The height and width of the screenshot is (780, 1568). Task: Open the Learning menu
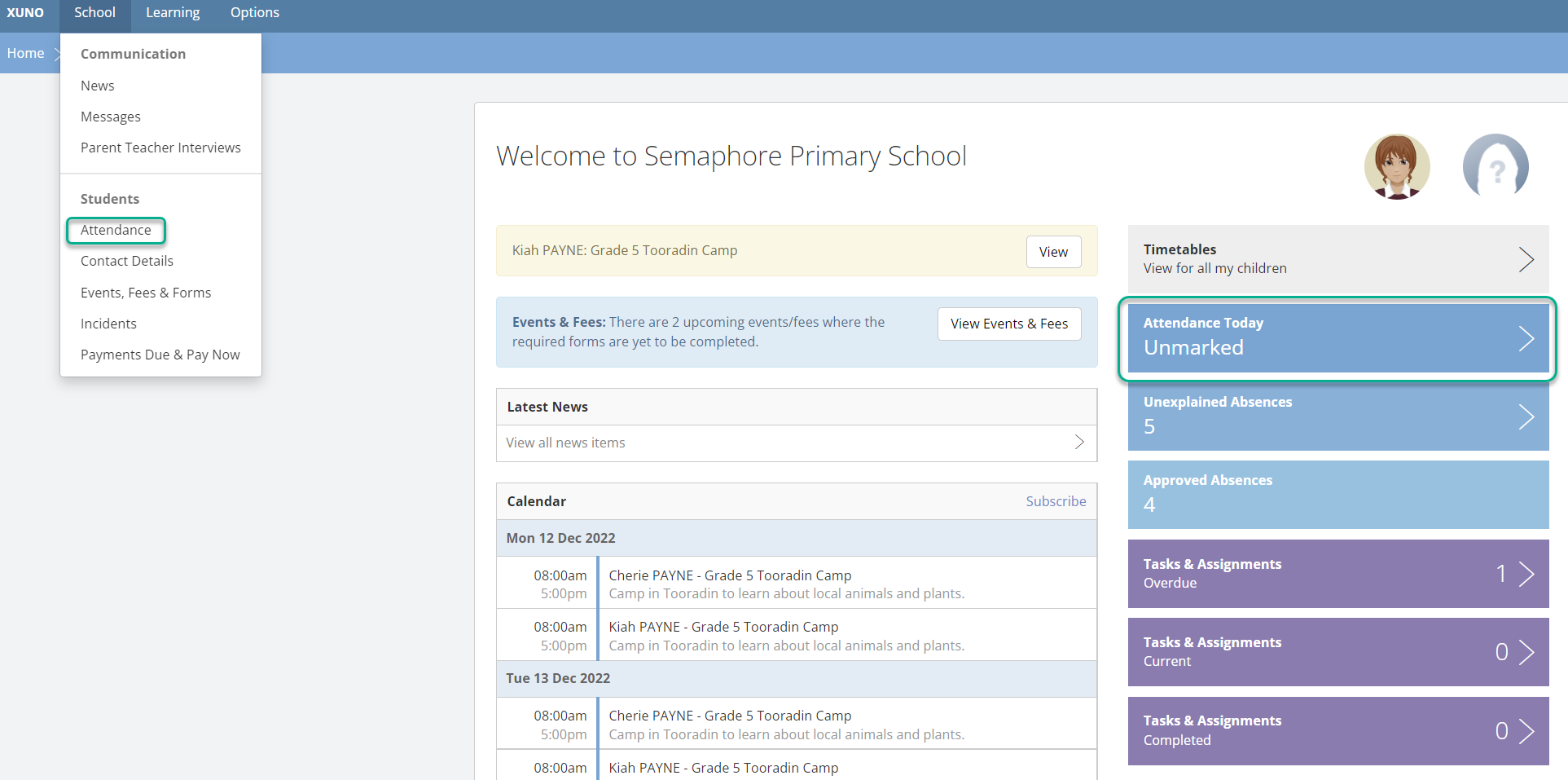pos(173,12)
